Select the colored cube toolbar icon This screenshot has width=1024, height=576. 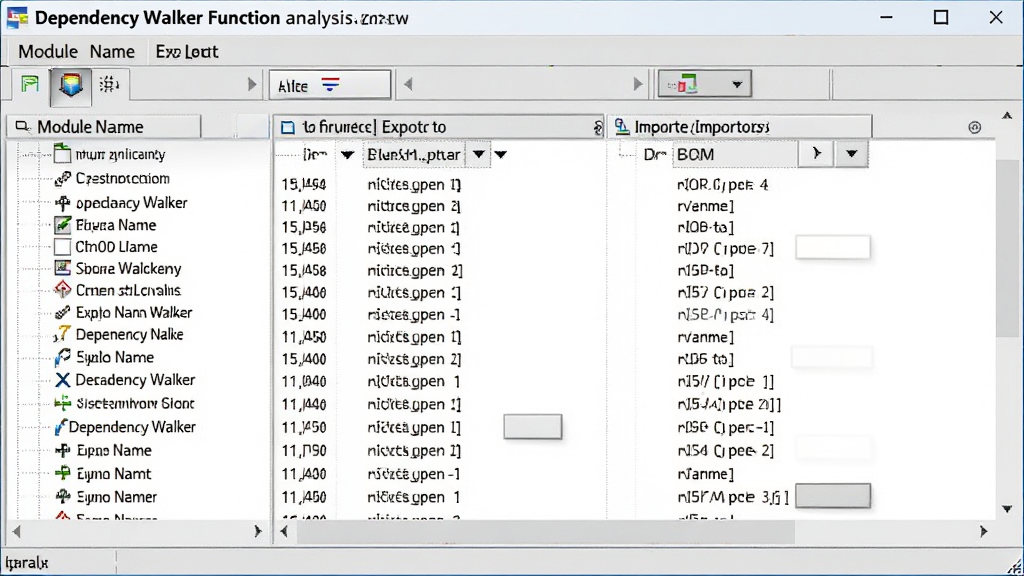(71, 86)
